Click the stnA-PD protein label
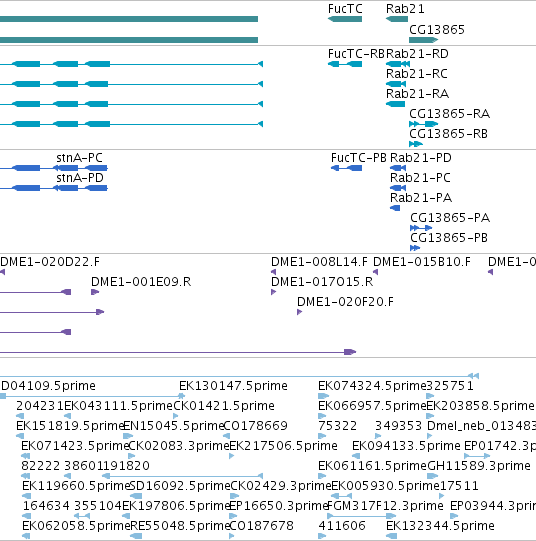Viewport: 536px width, 541px height. click(80, 178)
